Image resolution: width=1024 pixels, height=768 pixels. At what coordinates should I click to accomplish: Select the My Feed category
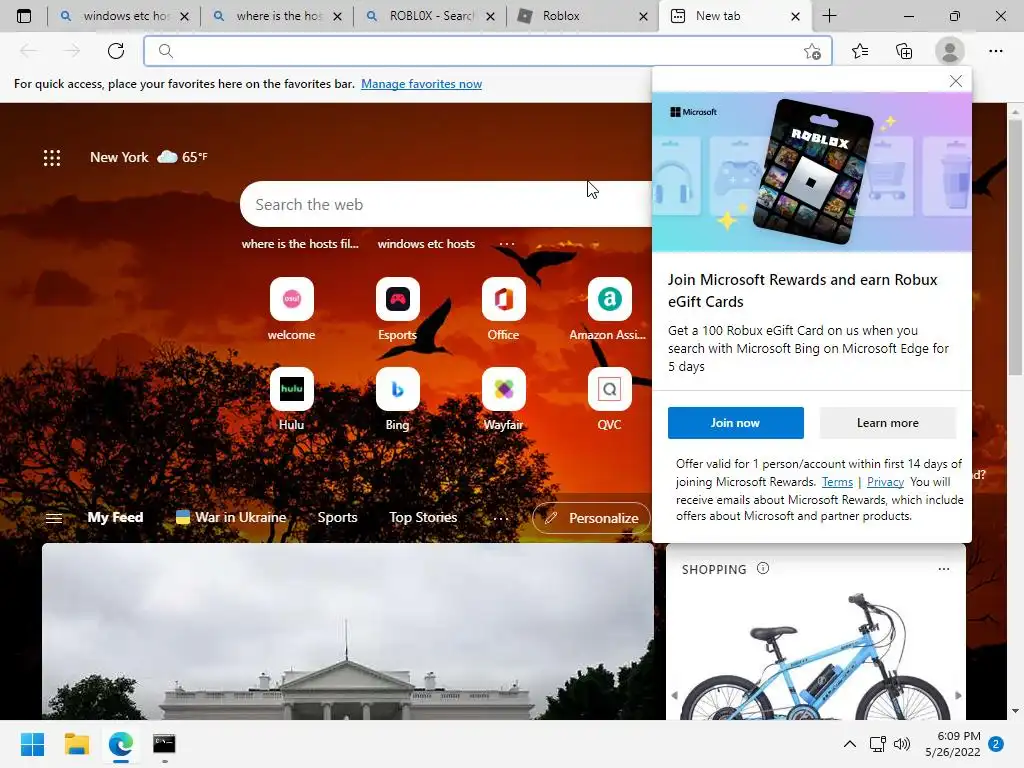tap(116, 517)
